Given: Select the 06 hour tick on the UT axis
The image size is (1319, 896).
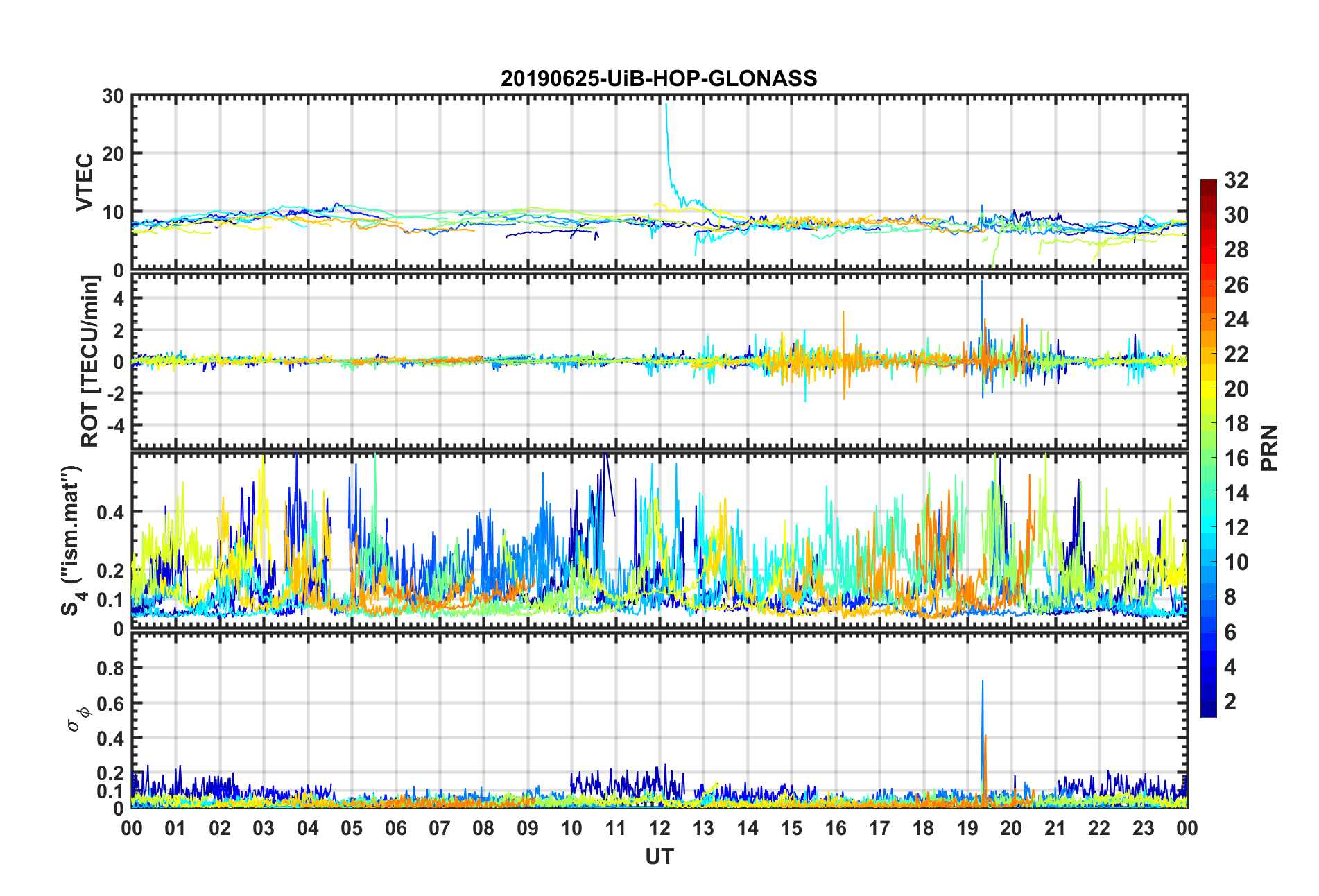Looking at the screenshot, I should (395, 828).
